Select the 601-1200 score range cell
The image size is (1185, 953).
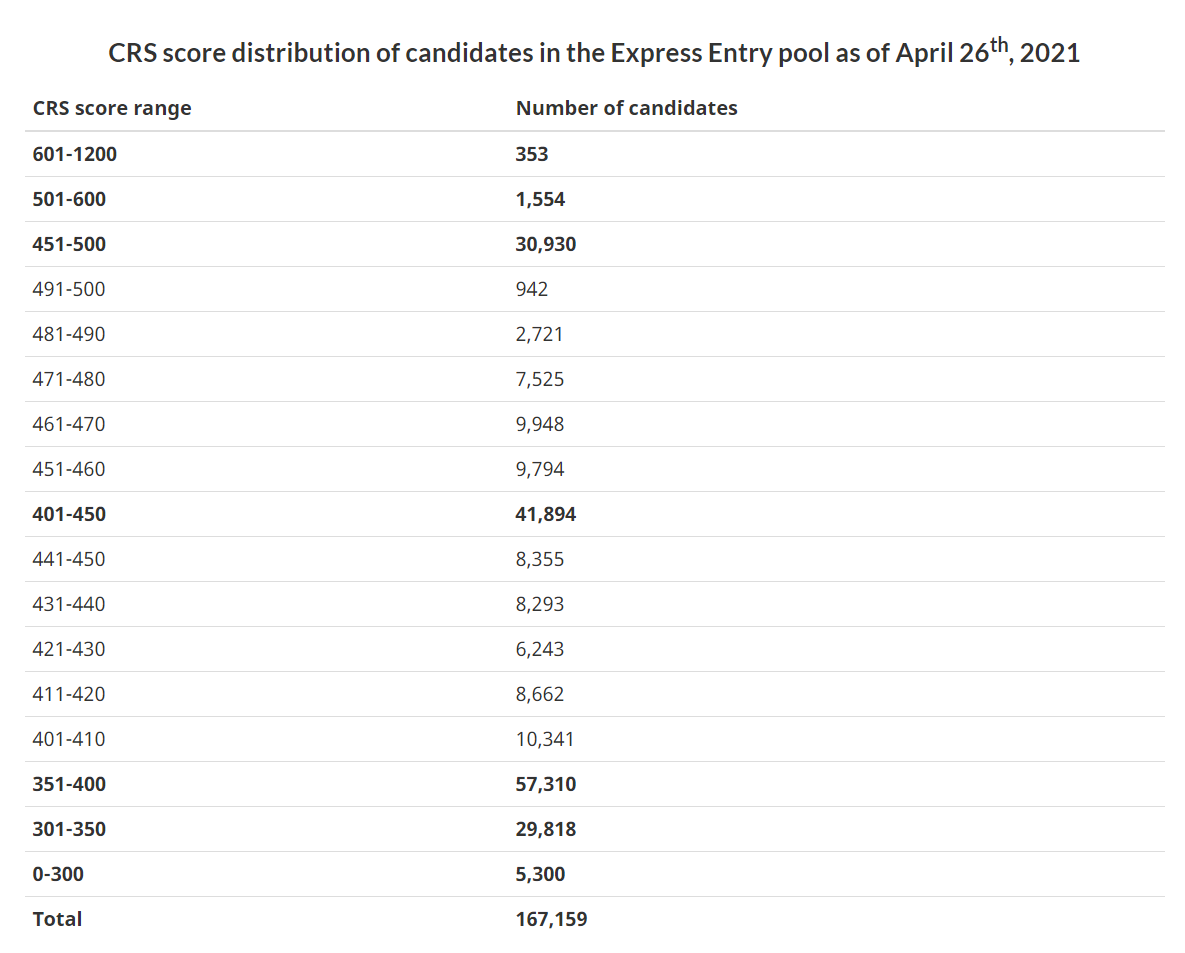coord(82,154)
